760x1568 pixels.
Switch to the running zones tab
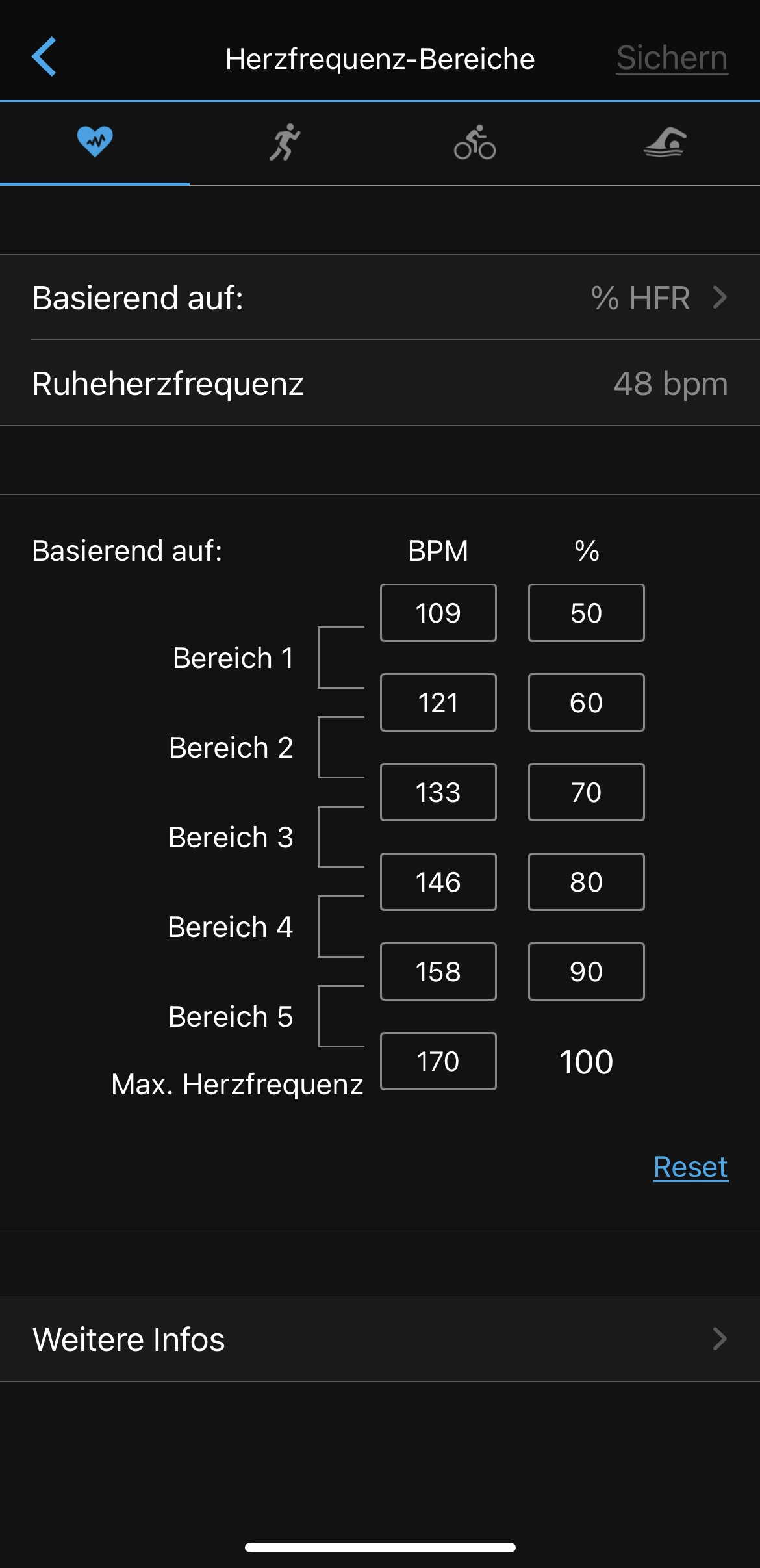coord(285,142)
